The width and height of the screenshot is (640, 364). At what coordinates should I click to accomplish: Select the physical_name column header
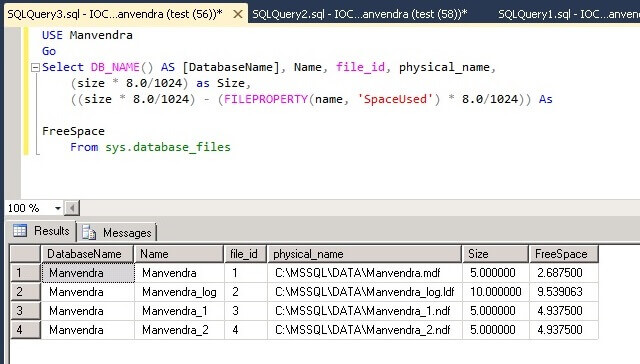(x=364, y=254)
